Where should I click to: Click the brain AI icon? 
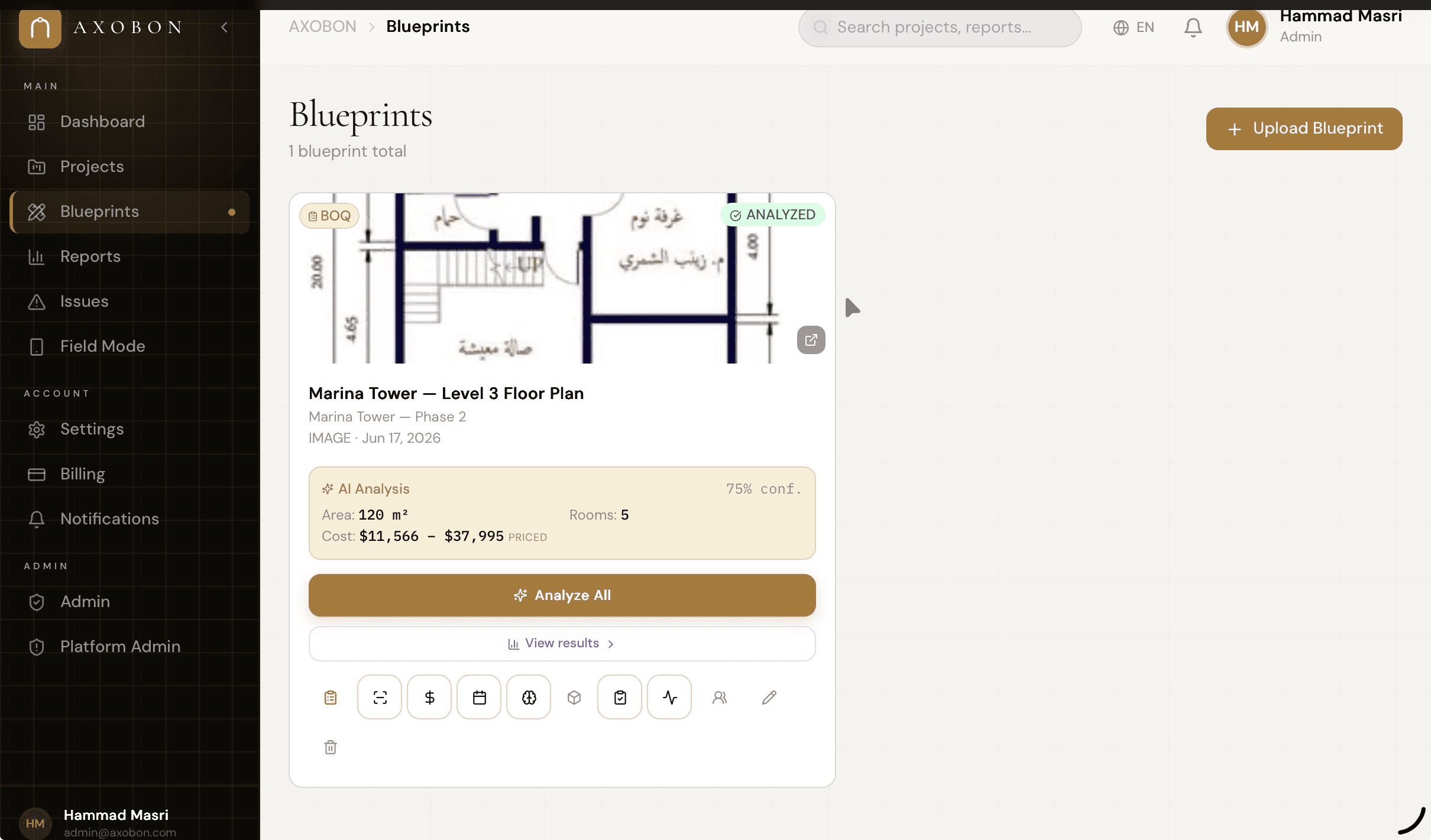click(x=529, y=698)
